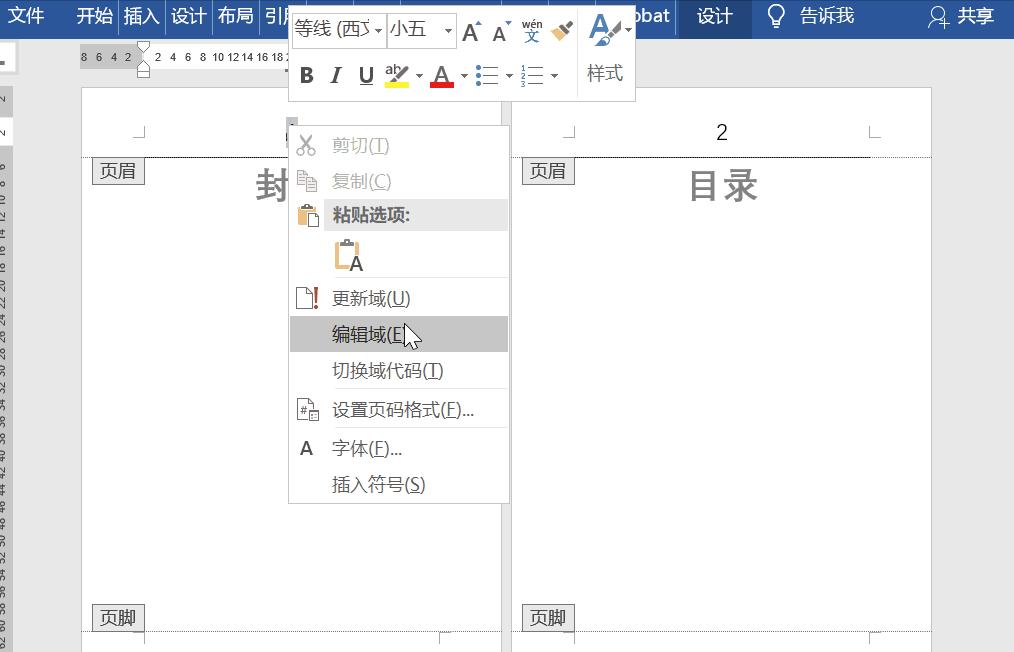Image resolution: width=1014 pixels, height=652 pixels.
Task: Apply underline formatting on the mini toolbar
Action: click(364, 75)
